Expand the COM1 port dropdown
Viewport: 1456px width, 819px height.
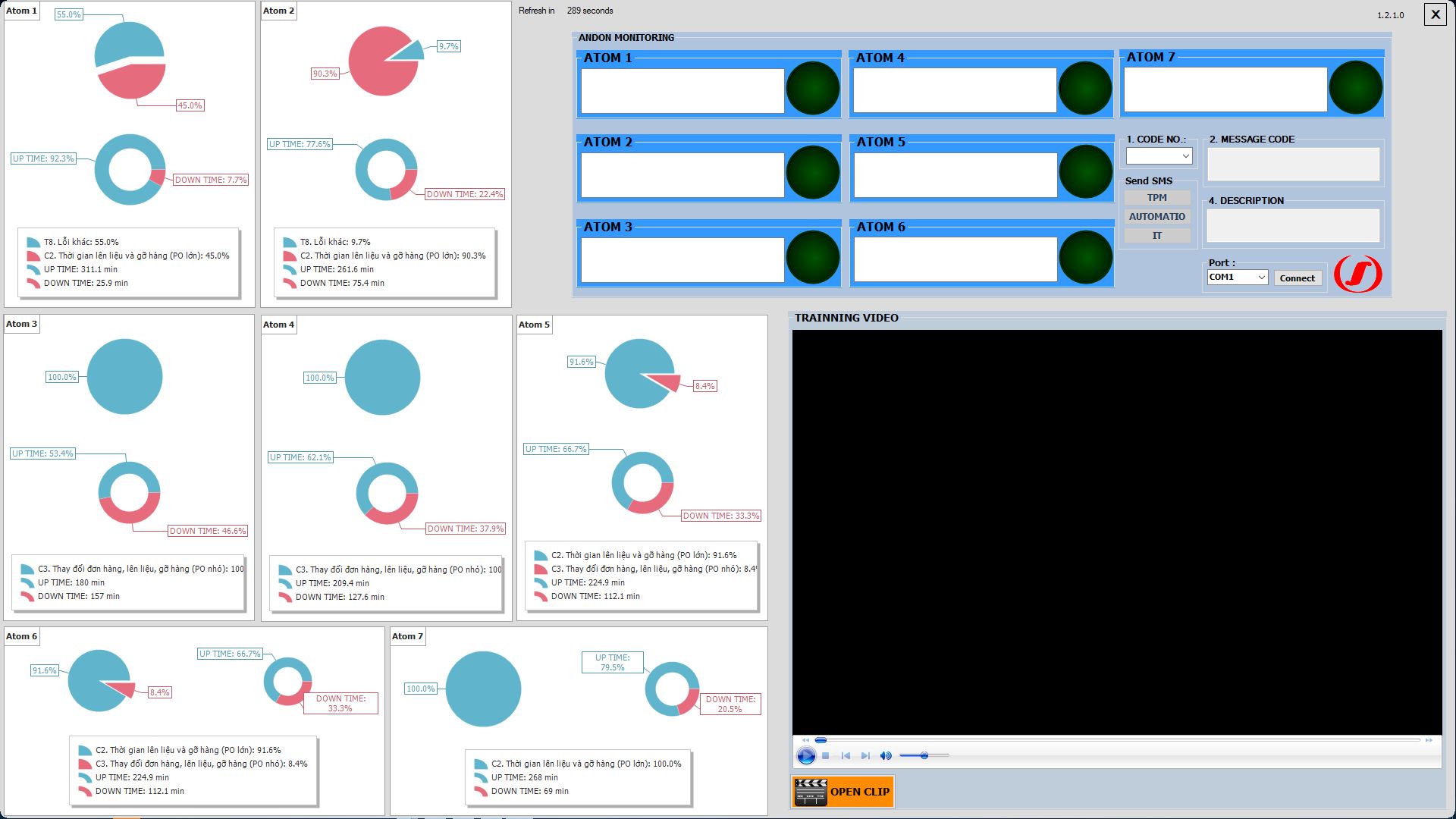click(1261, 278)
